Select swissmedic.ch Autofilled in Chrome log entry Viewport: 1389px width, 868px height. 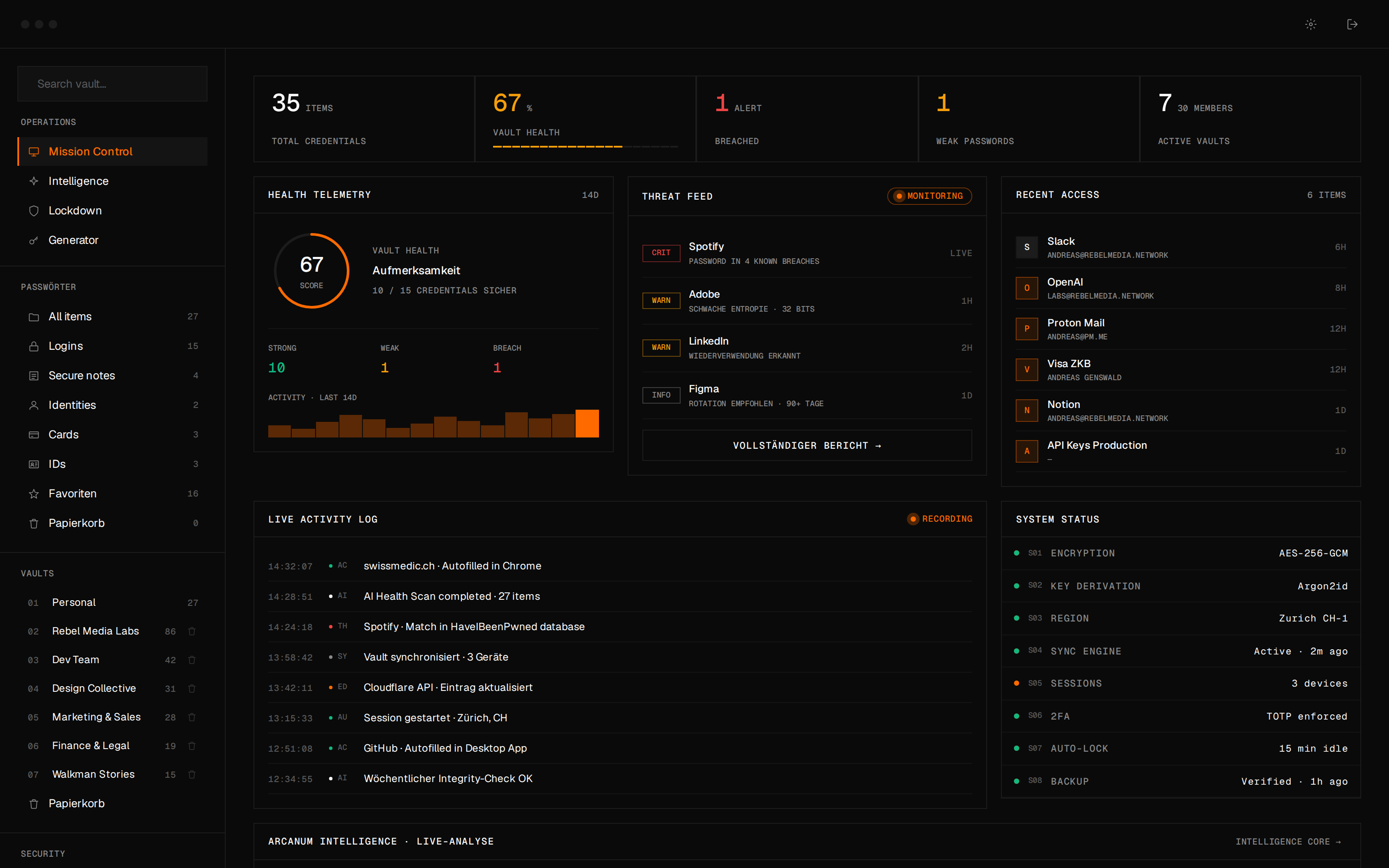[620, 566]
